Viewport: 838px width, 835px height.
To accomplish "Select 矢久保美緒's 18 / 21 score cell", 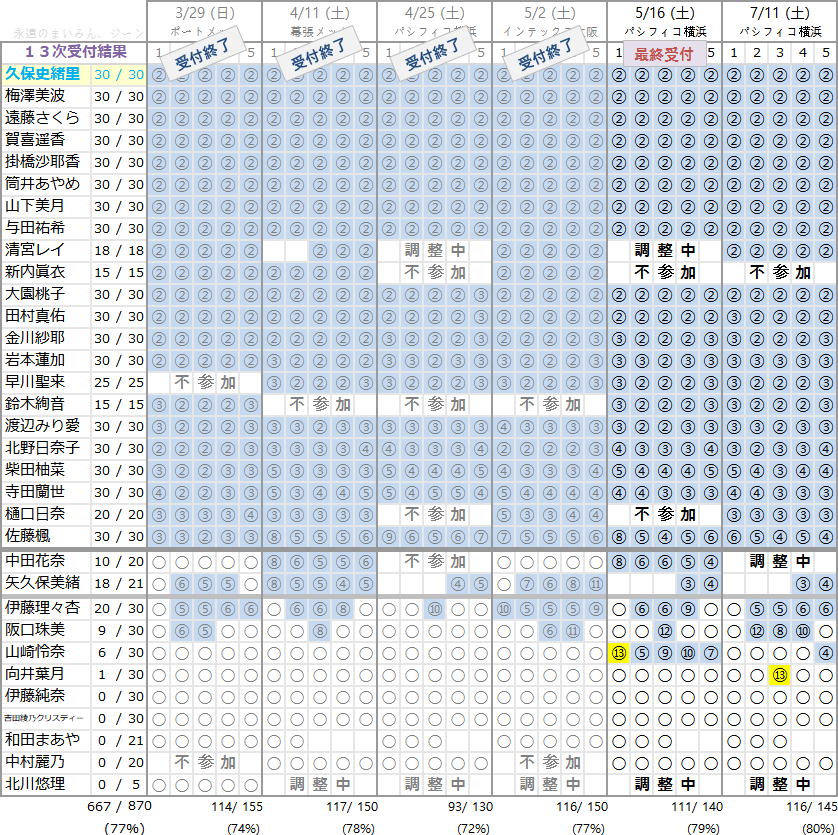I will 119,582.
